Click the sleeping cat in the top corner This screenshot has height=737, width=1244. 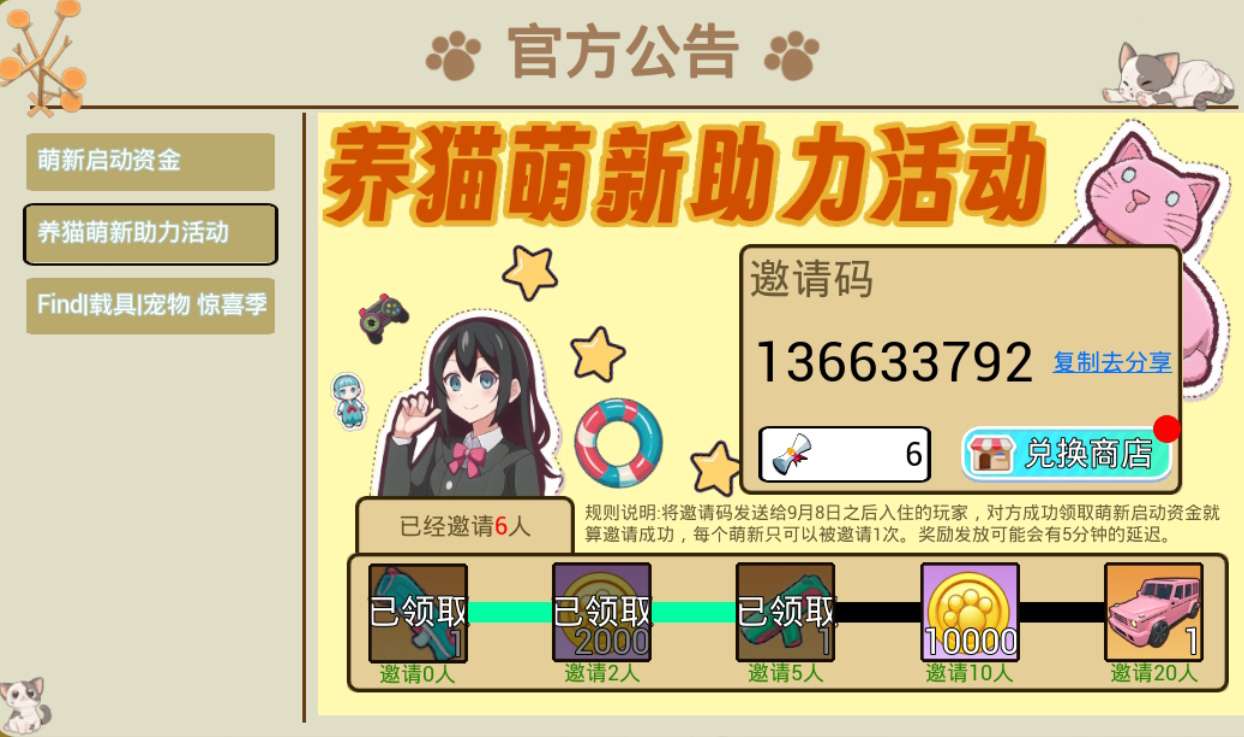(x=1167, y=76)
